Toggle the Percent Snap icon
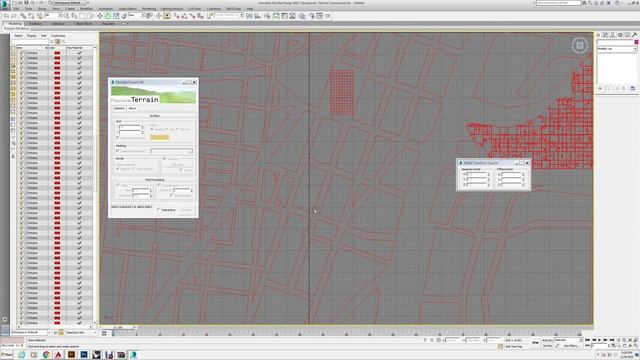Screen dimensions: 640x360 [x=192, y=16]
